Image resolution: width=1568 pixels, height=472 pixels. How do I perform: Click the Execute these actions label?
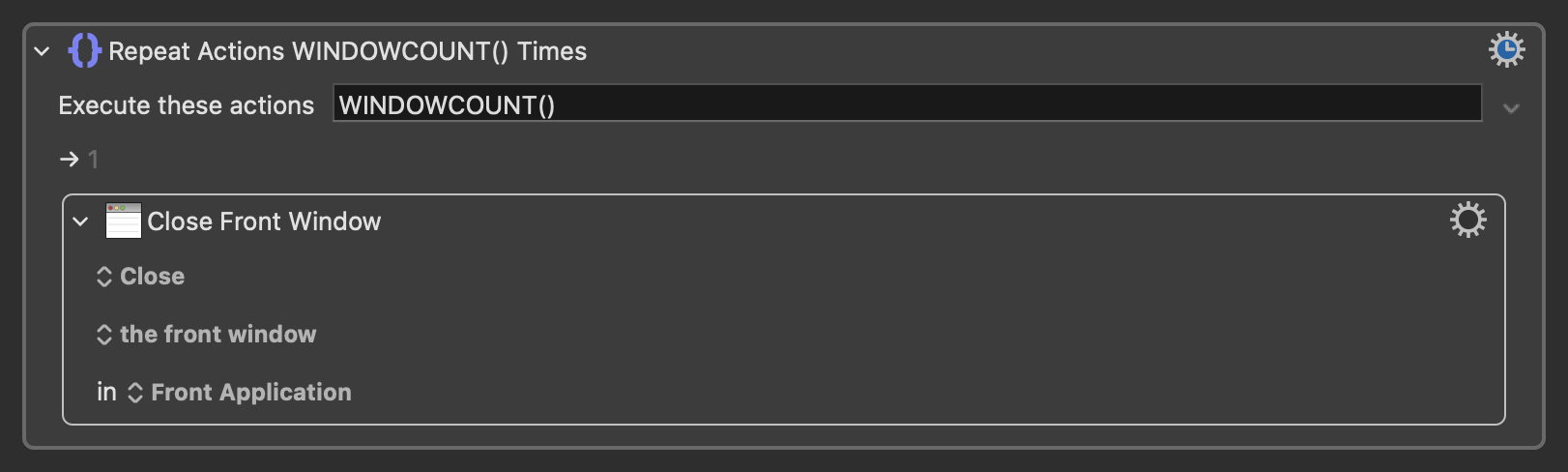(186, 105)
